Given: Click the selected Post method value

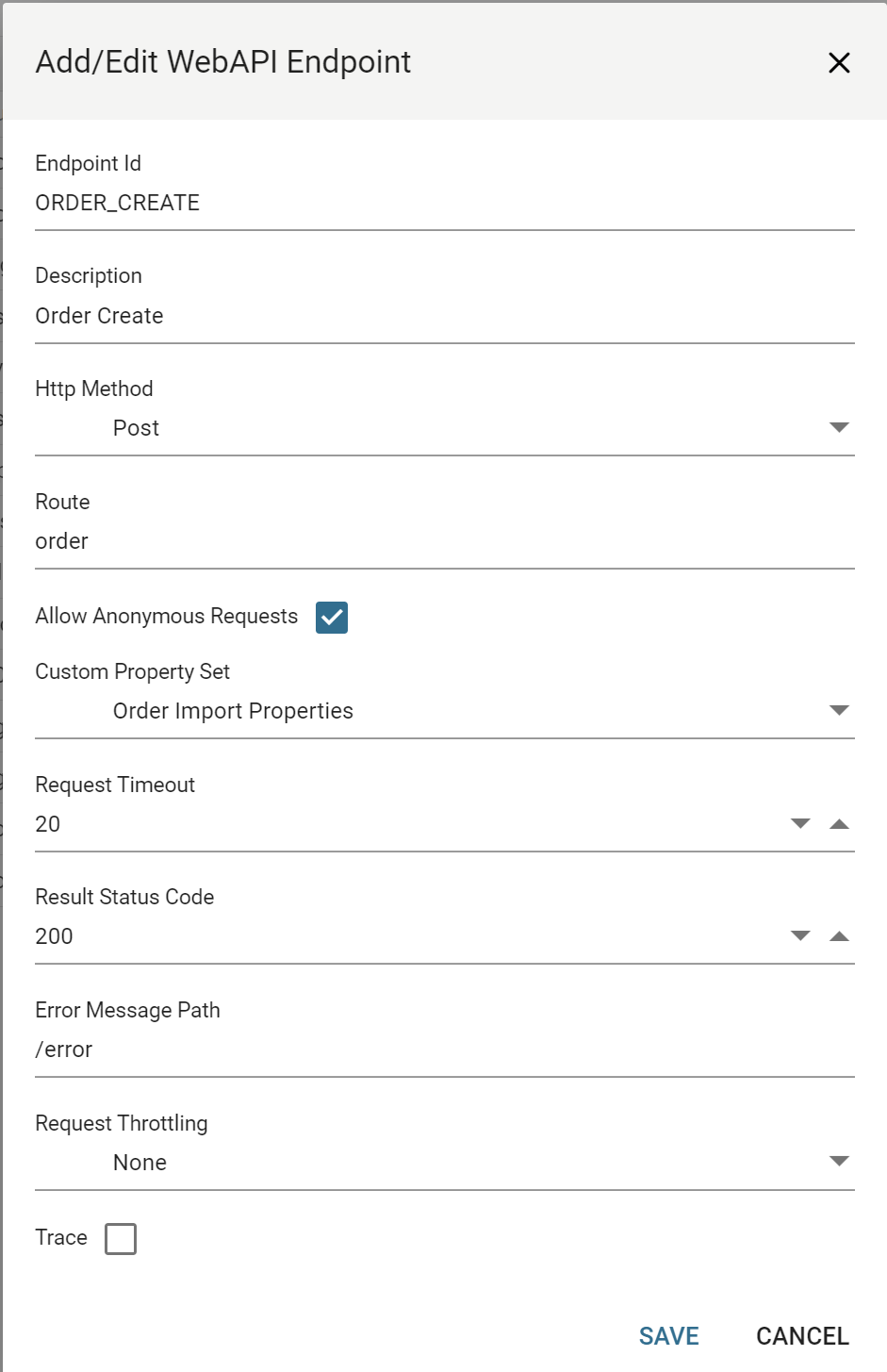Looking at the screenshot, I should 137,429.
